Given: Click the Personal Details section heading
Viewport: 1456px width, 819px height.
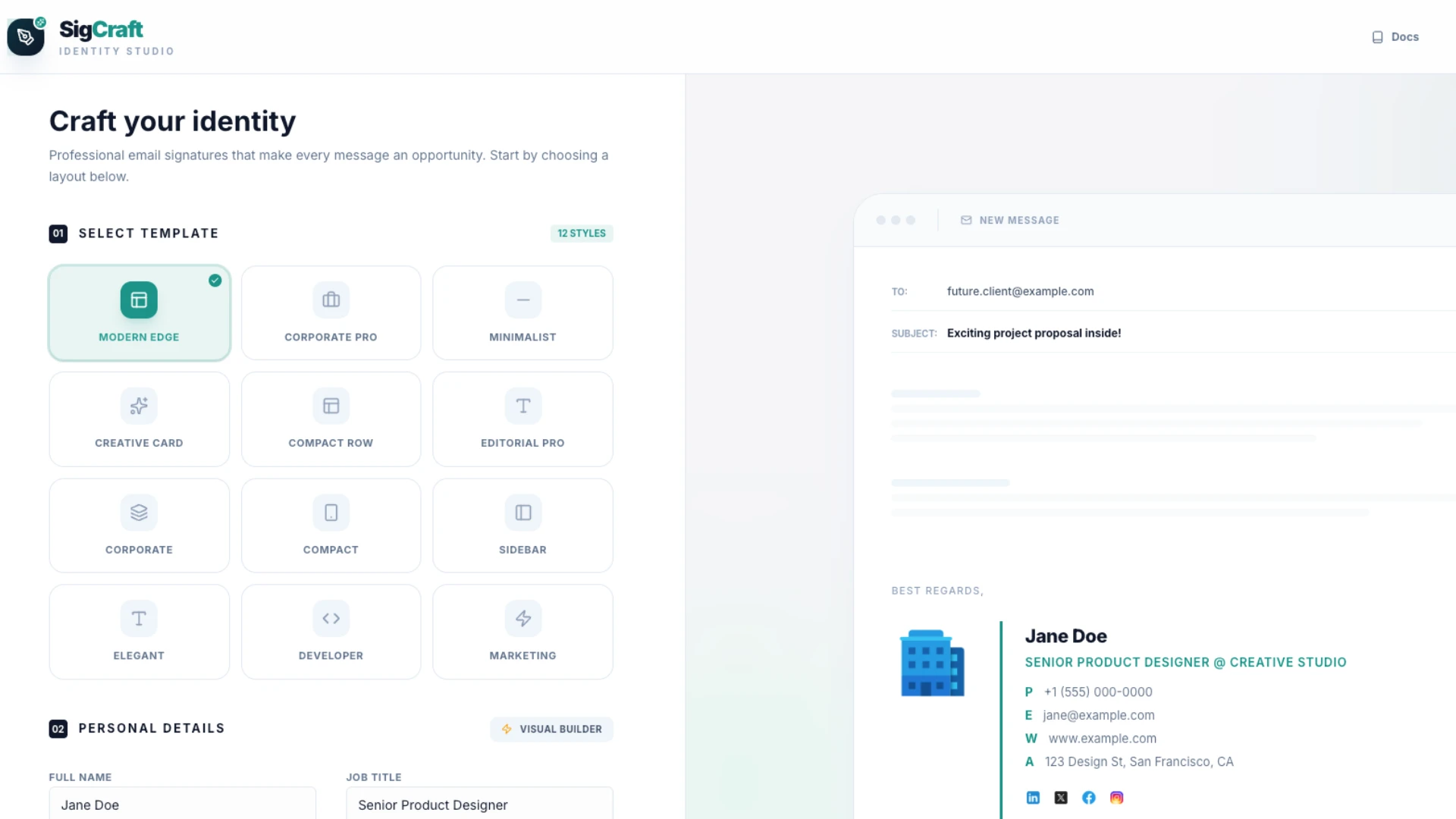Looking at the screenshot, I should coord(152,729).
